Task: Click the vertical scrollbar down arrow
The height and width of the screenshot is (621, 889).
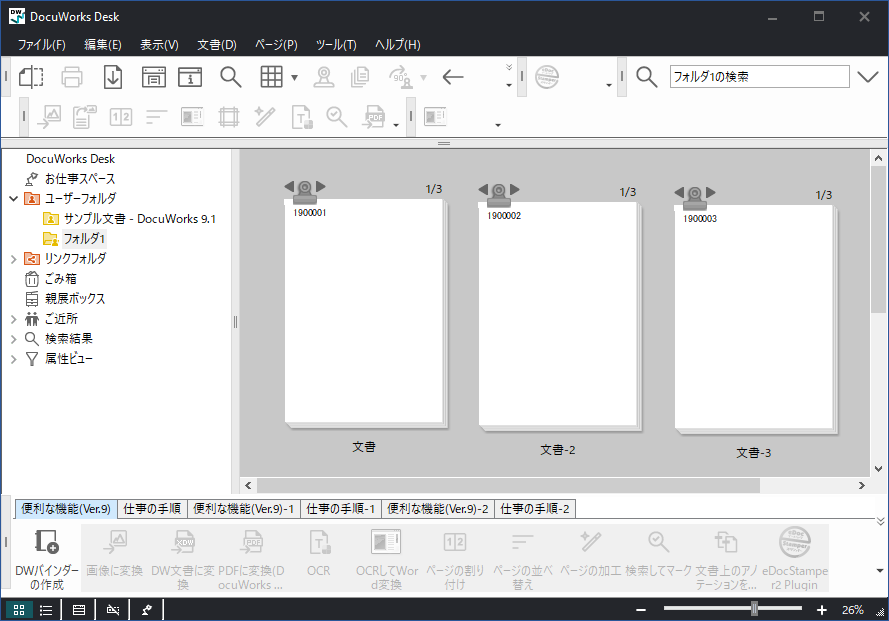Action: (878, 469)
